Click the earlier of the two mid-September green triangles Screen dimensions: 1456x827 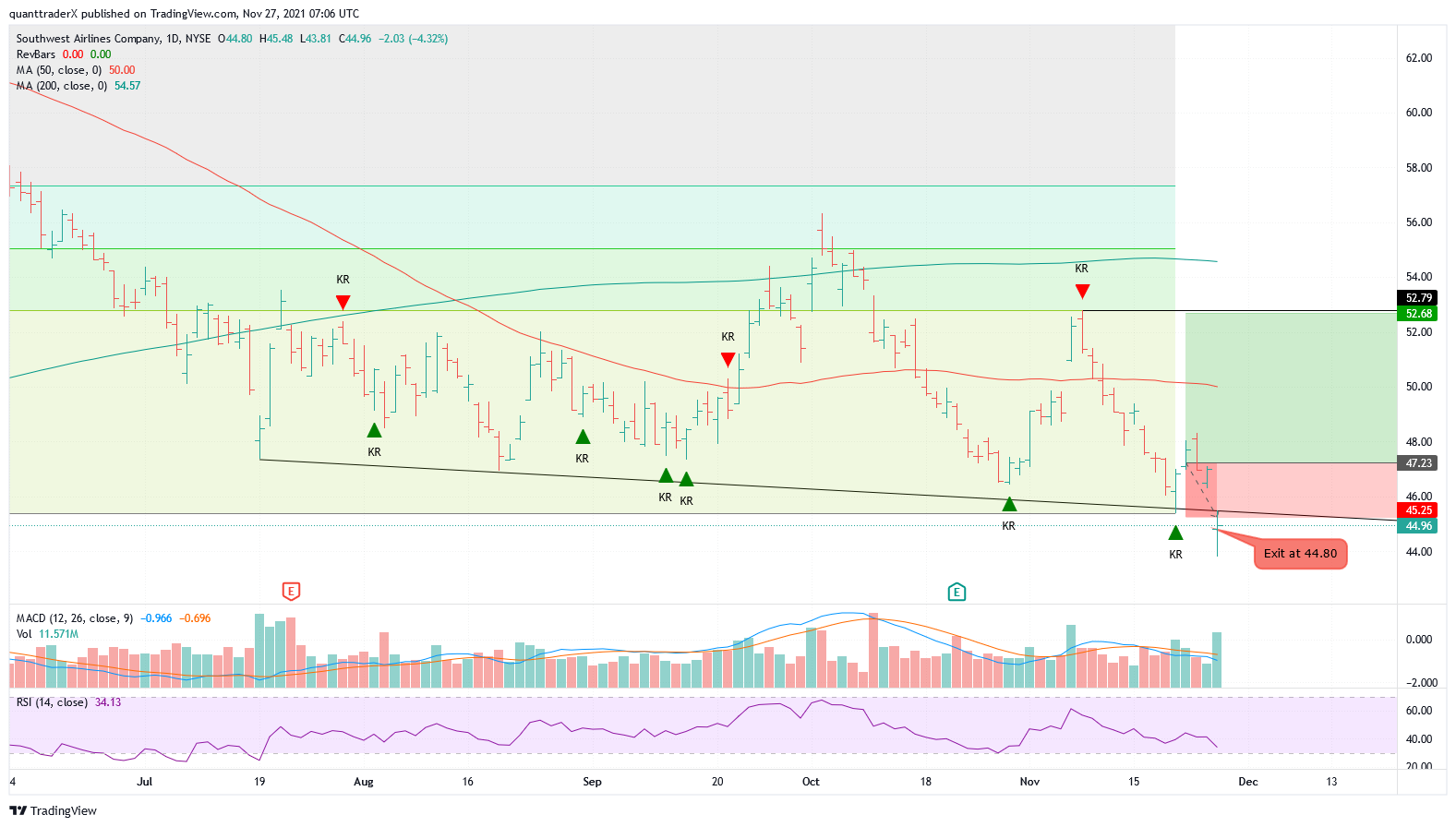click(x=666, y=475)
